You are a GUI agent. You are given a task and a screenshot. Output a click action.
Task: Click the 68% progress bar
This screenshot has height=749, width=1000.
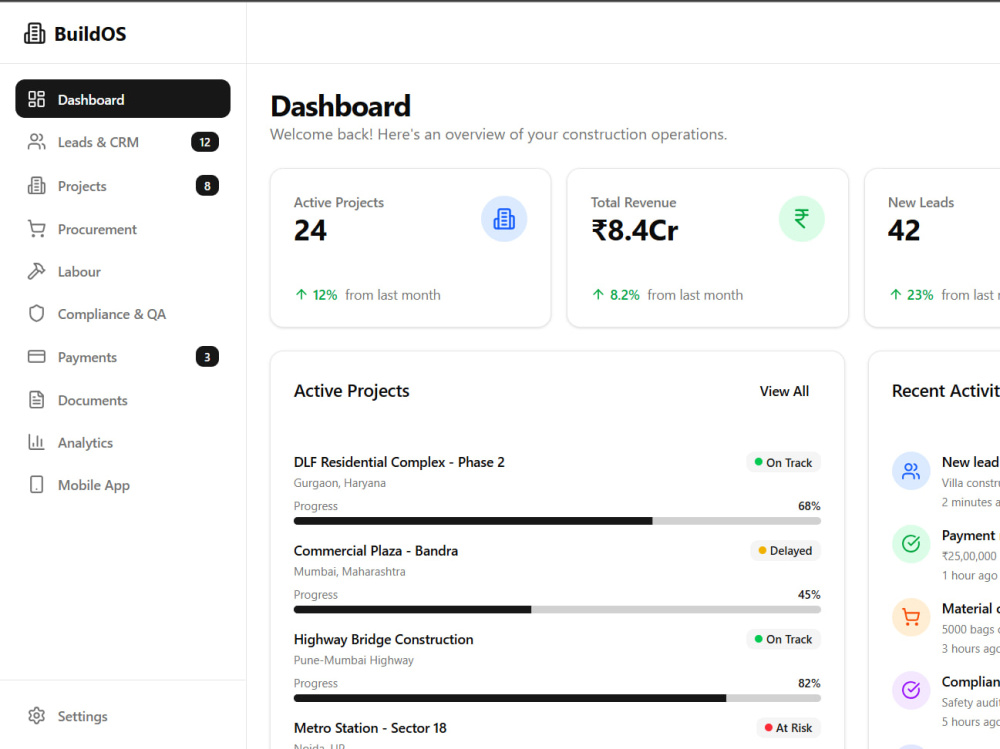pyautogui.click(x=557, y=521)
